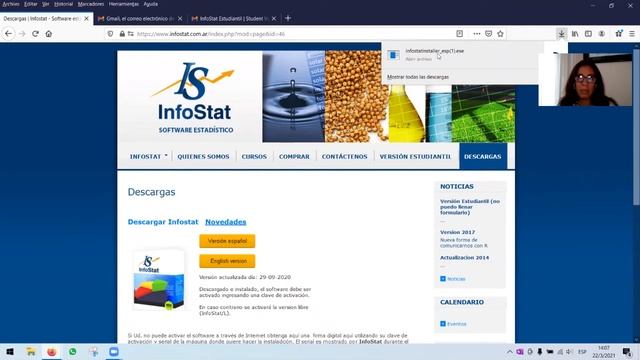Click the address bar URL field
This screenshot has width=640, height=360.
click(286, 34)
